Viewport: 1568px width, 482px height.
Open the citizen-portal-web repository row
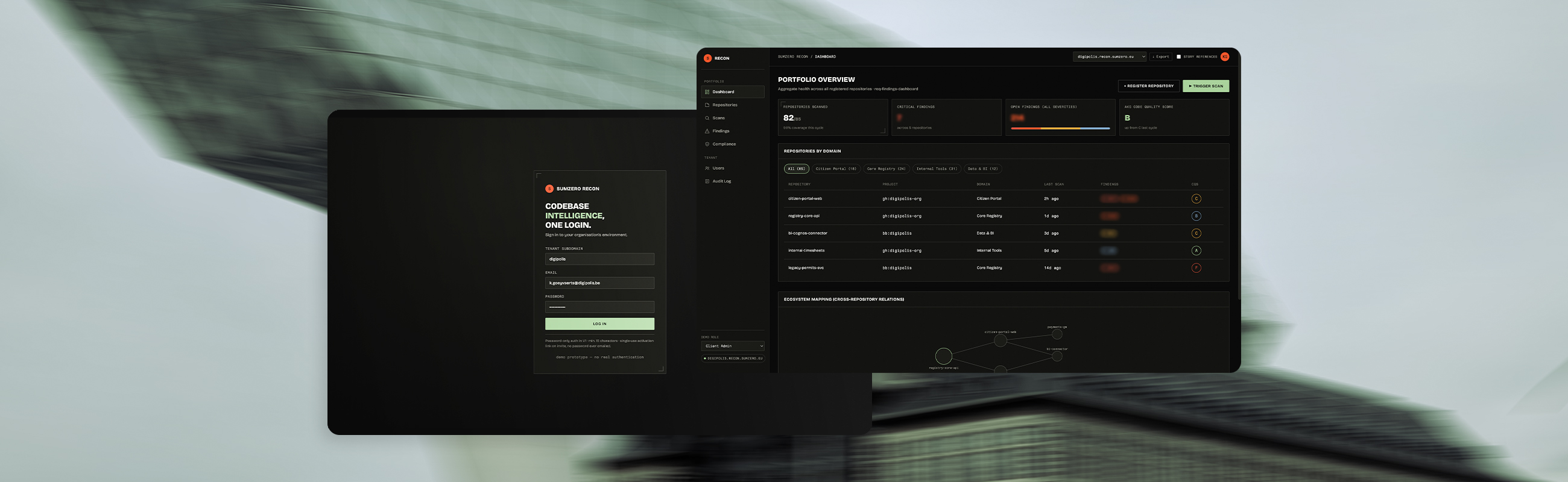(1003, 199)
